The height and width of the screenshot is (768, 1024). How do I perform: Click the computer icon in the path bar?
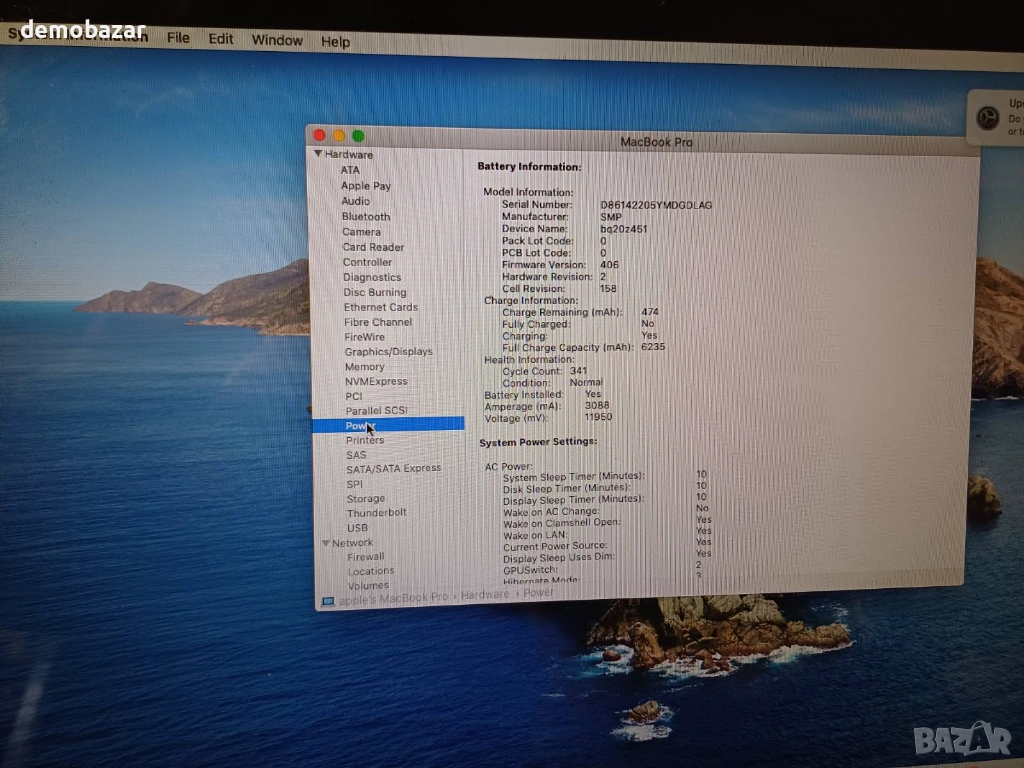(328, 601)
